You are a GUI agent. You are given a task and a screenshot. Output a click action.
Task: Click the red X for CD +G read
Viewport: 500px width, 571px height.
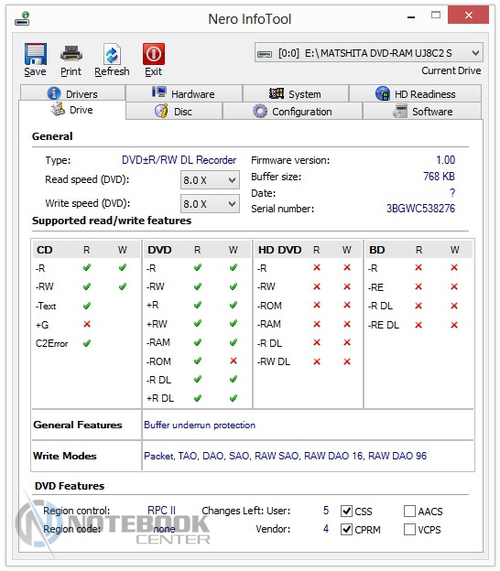coord(87,324)
